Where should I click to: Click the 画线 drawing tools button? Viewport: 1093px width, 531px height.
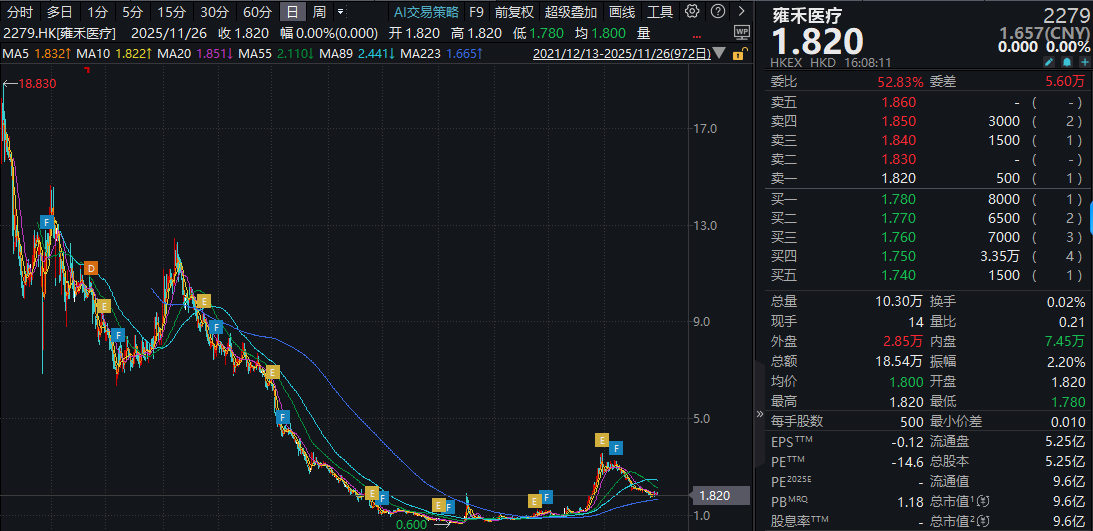pyautogui.click(x=622, y=12)
